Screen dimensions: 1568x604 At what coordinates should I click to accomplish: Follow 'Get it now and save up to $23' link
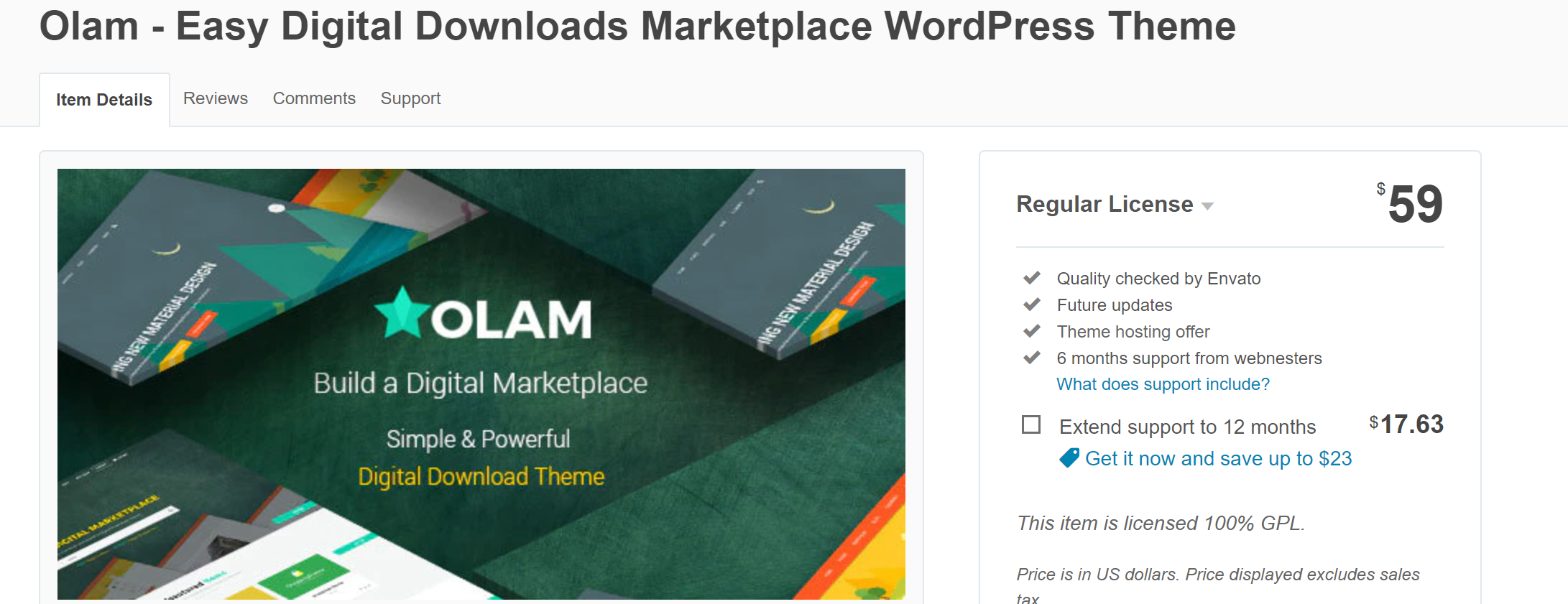point(1218,458)
